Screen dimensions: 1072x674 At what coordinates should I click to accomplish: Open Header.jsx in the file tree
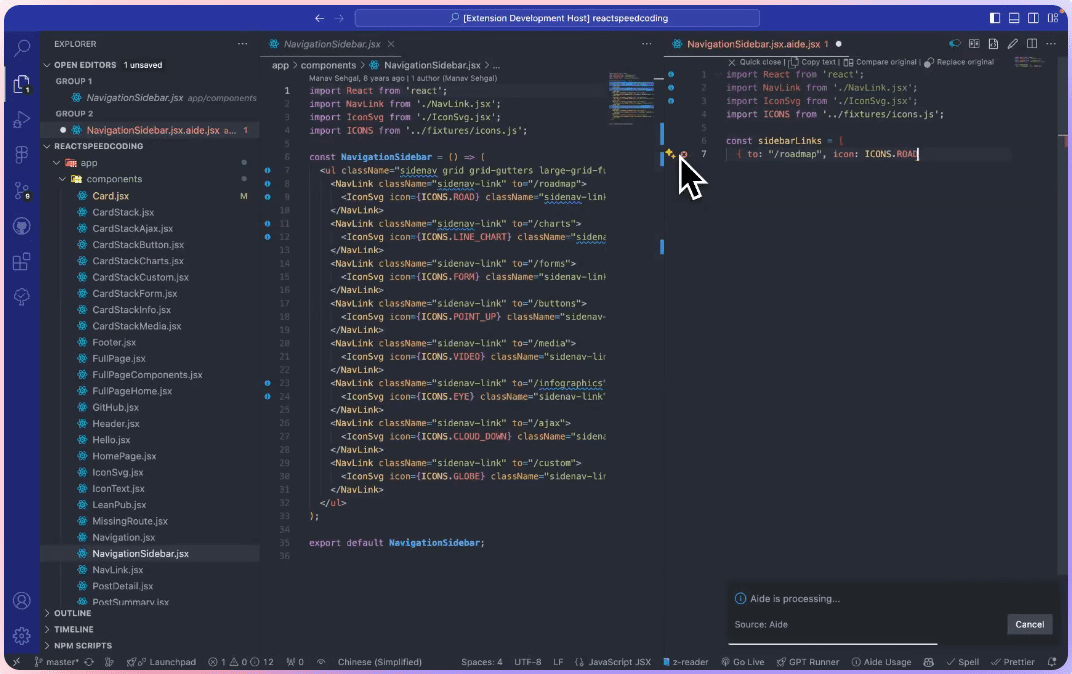pyautogui.click(x=116, y=424)
